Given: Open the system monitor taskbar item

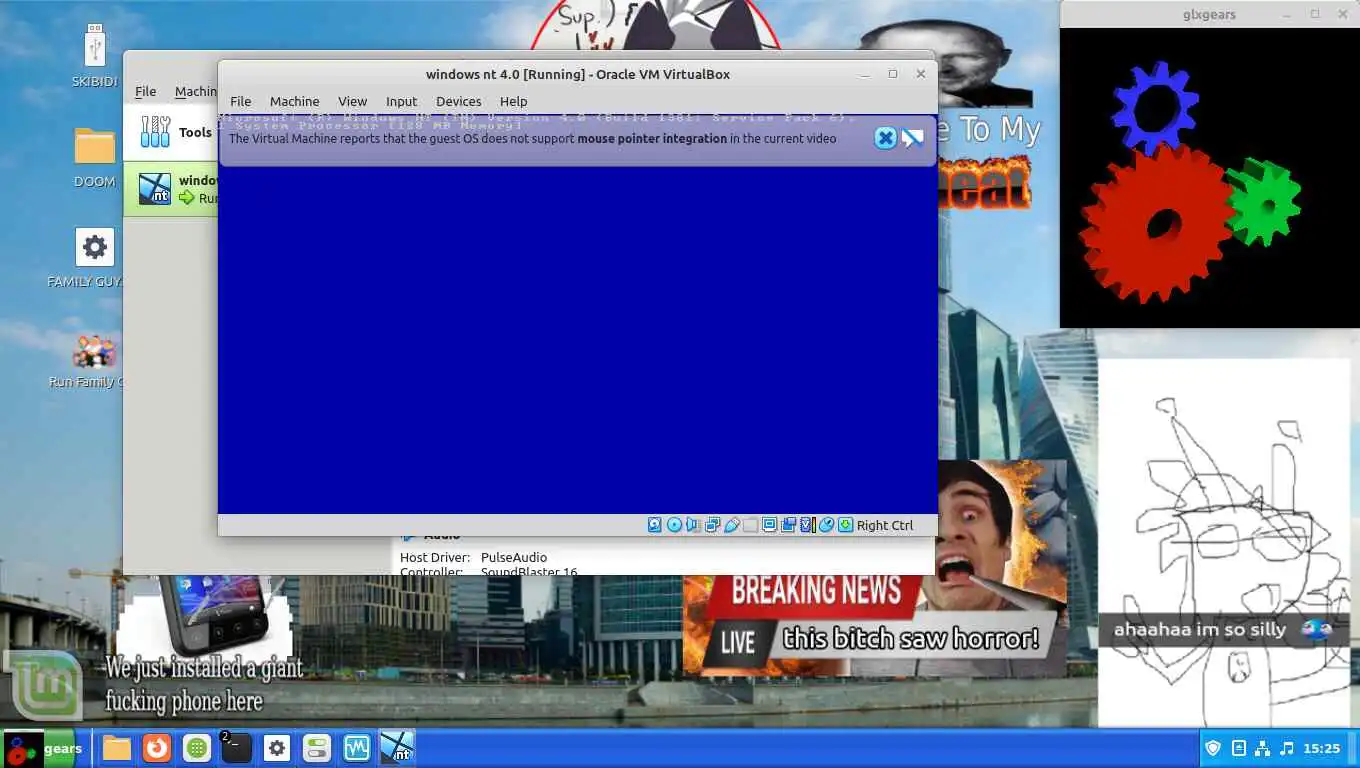Looking at the screenshot, I should (x=357, y=748).
